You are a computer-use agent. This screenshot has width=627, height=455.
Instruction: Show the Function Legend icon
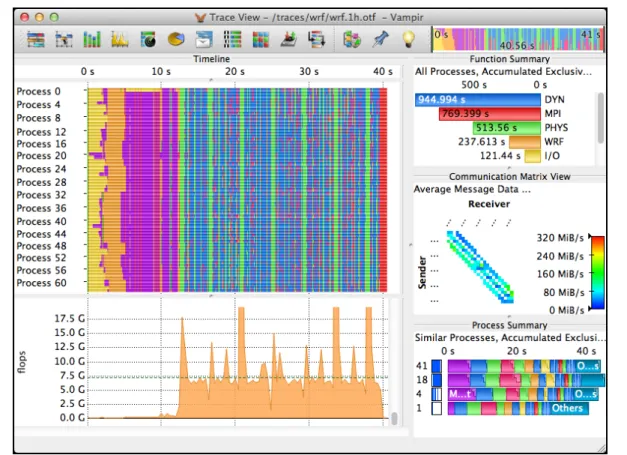pos(352,40)
